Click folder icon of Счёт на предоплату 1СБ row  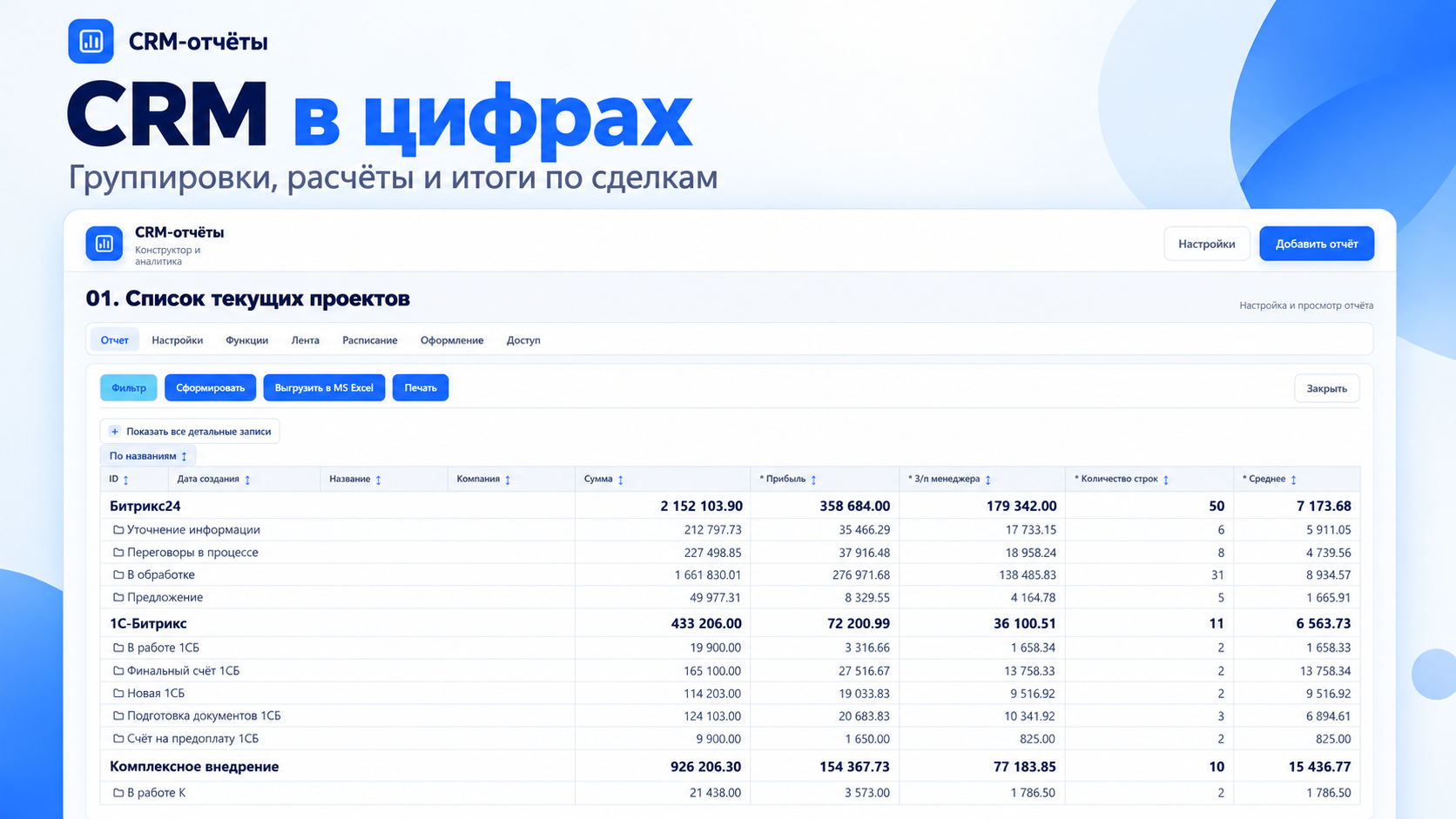tap(118, 738)
